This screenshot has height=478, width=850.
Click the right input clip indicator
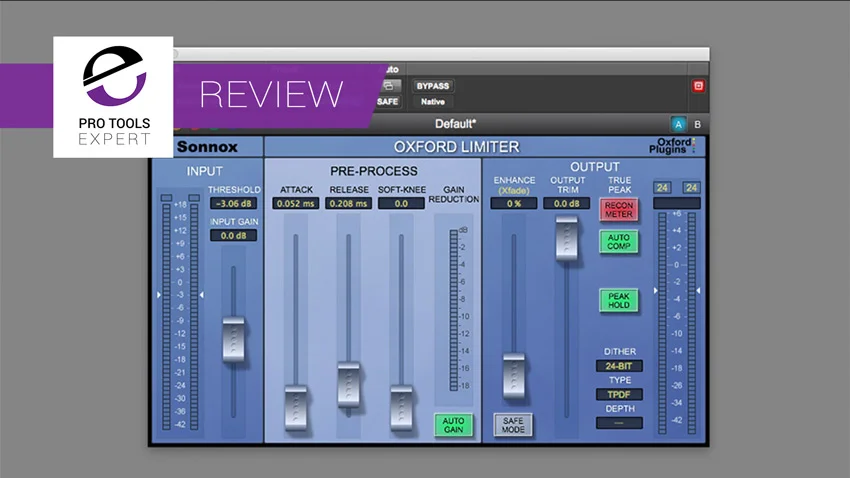click(194, 198)
